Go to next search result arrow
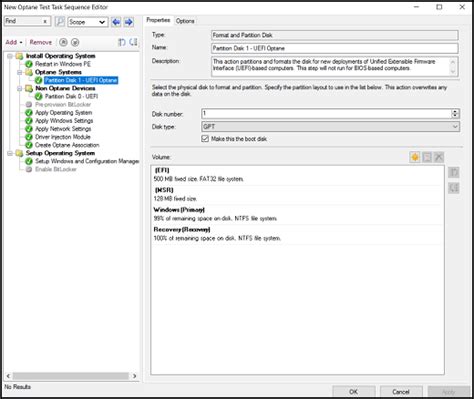The image size is (474, 399). (x=129, y=22)
